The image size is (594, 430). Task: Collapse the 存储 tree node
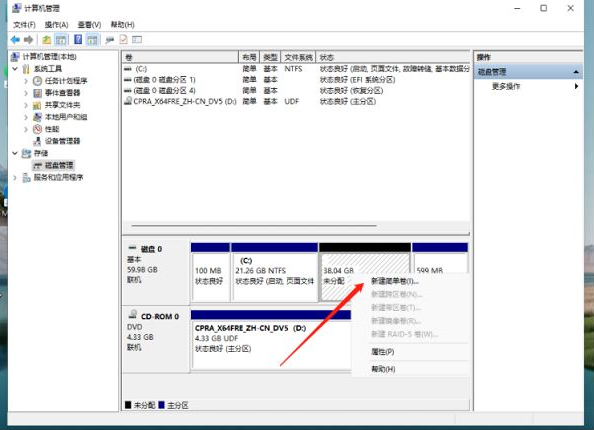tap(15, 153)
